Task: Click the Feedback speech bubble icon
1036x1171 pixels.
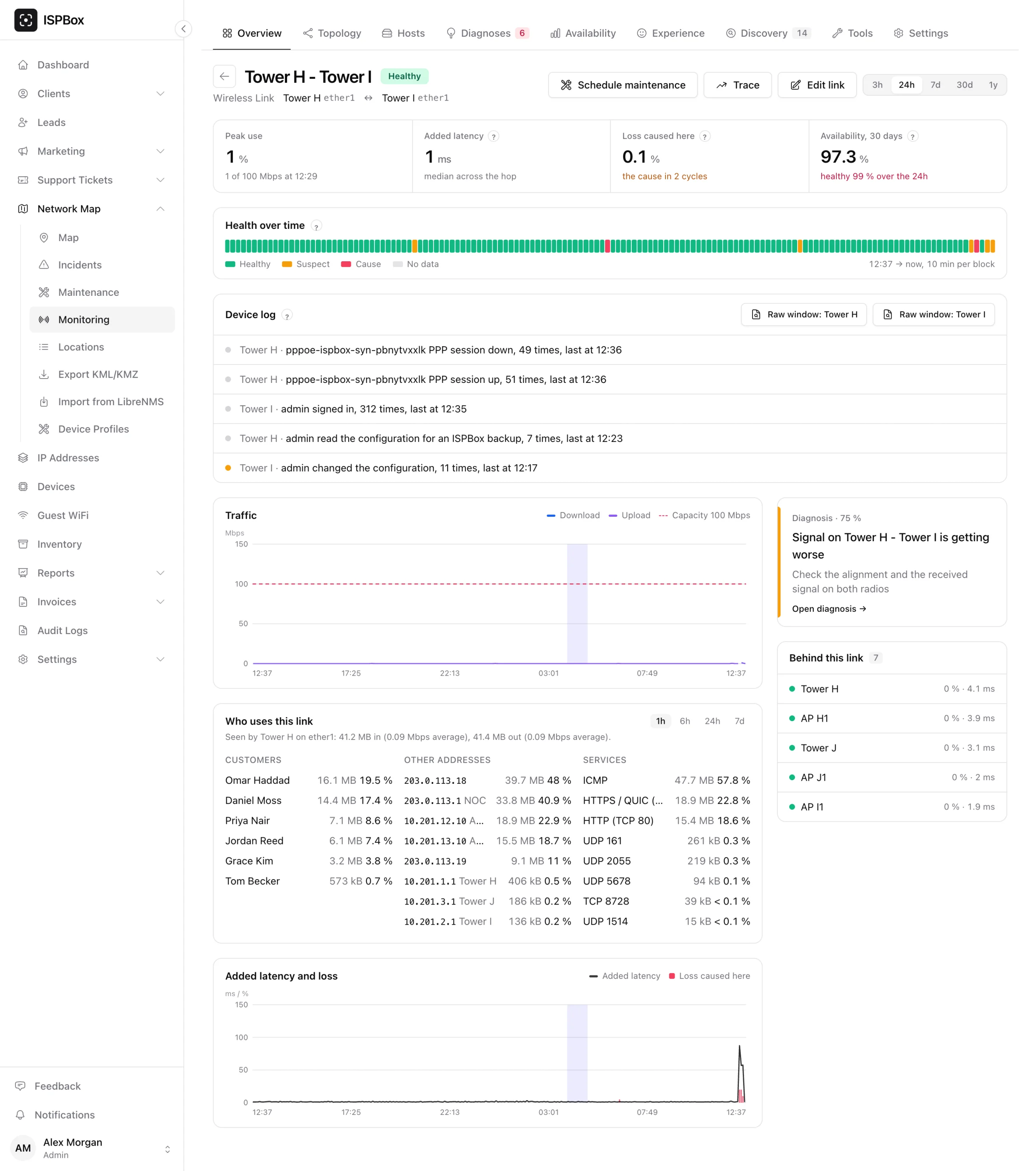Action: (x=21, y=1086)
